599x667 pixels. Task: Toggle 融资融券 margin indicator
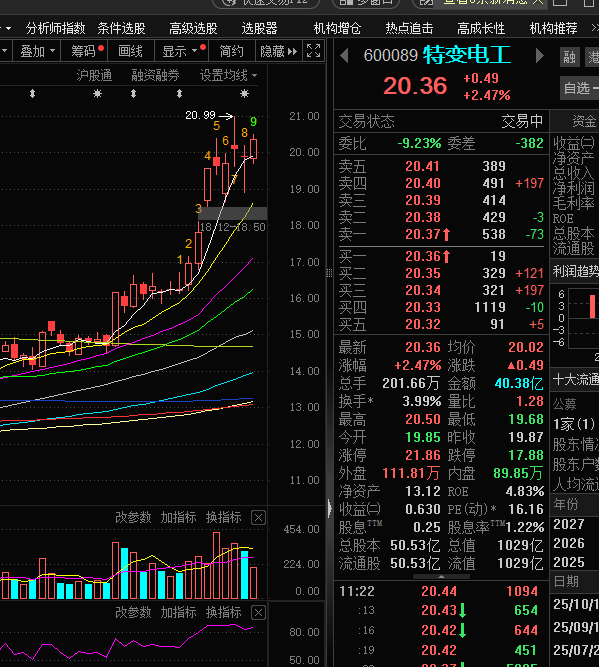tap(155, 75)
